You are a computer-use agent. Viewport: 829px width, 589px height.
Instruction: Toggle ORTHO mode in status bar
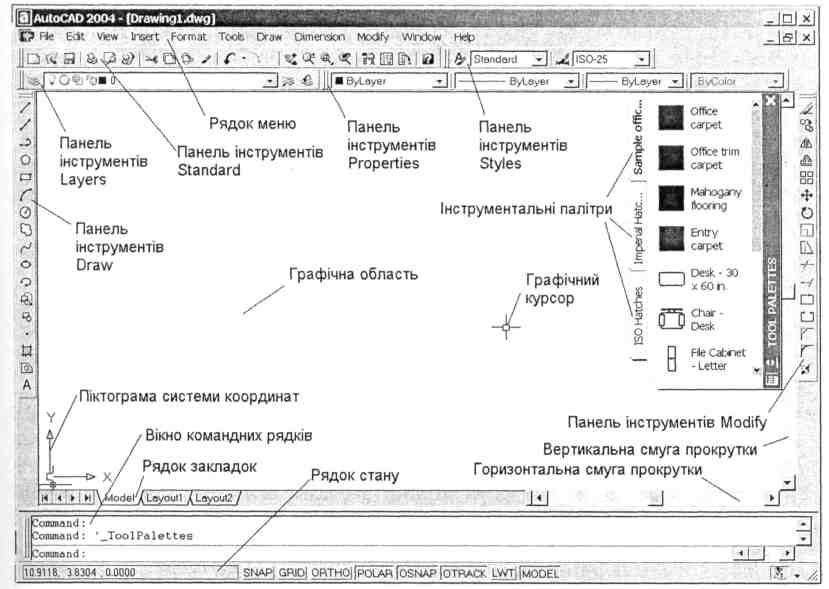pos(331,573)
